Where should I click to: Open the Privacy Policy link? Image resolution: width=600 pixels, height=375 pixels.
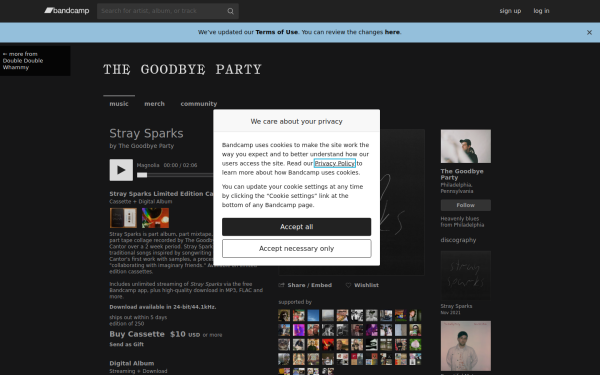pyautogui.click(x=335, y=163)
